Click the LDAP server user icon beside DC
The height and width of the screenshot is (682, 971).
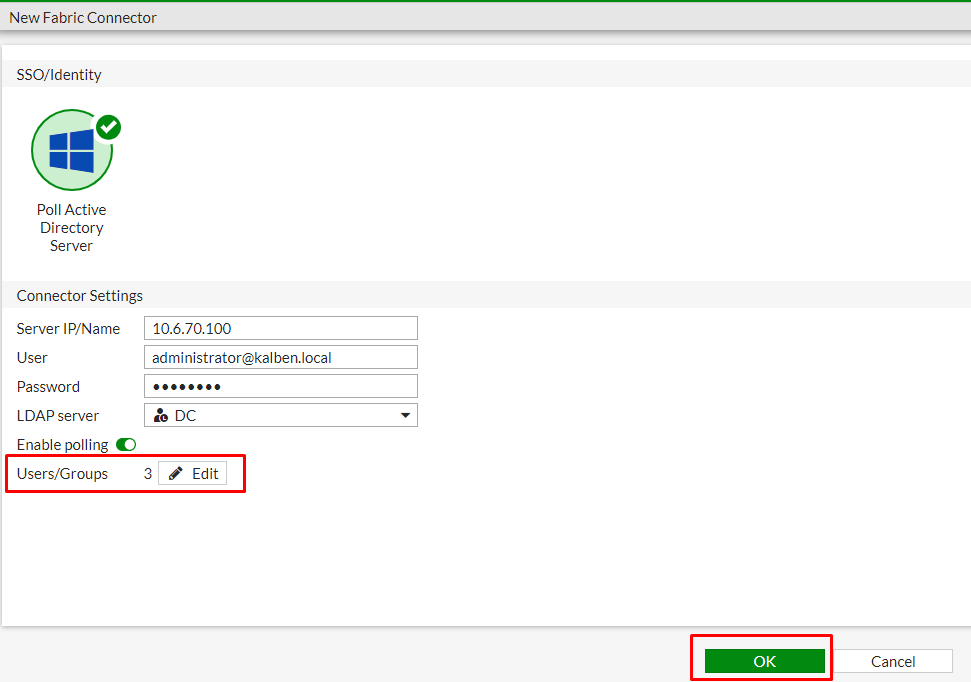pyautogui.click(x=161, y=416)
